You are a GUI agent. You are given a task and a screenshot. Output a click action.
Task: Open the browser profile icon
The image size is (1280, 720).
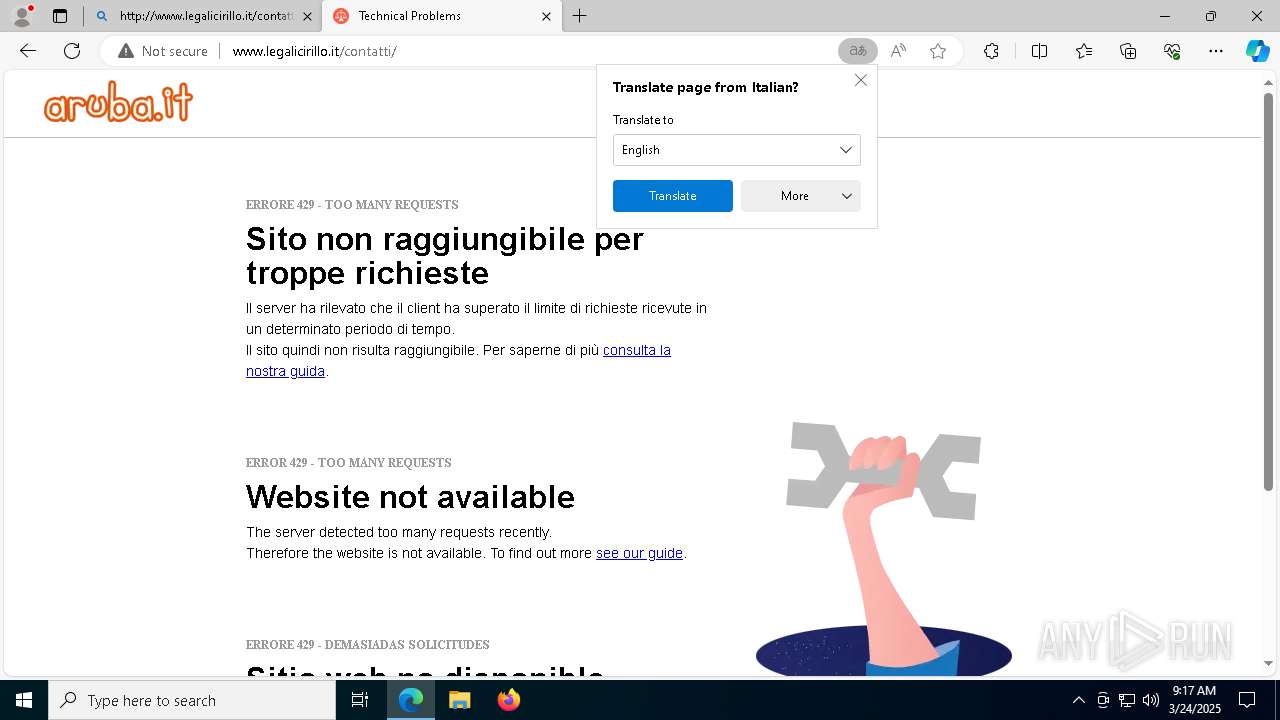[22, 16]
